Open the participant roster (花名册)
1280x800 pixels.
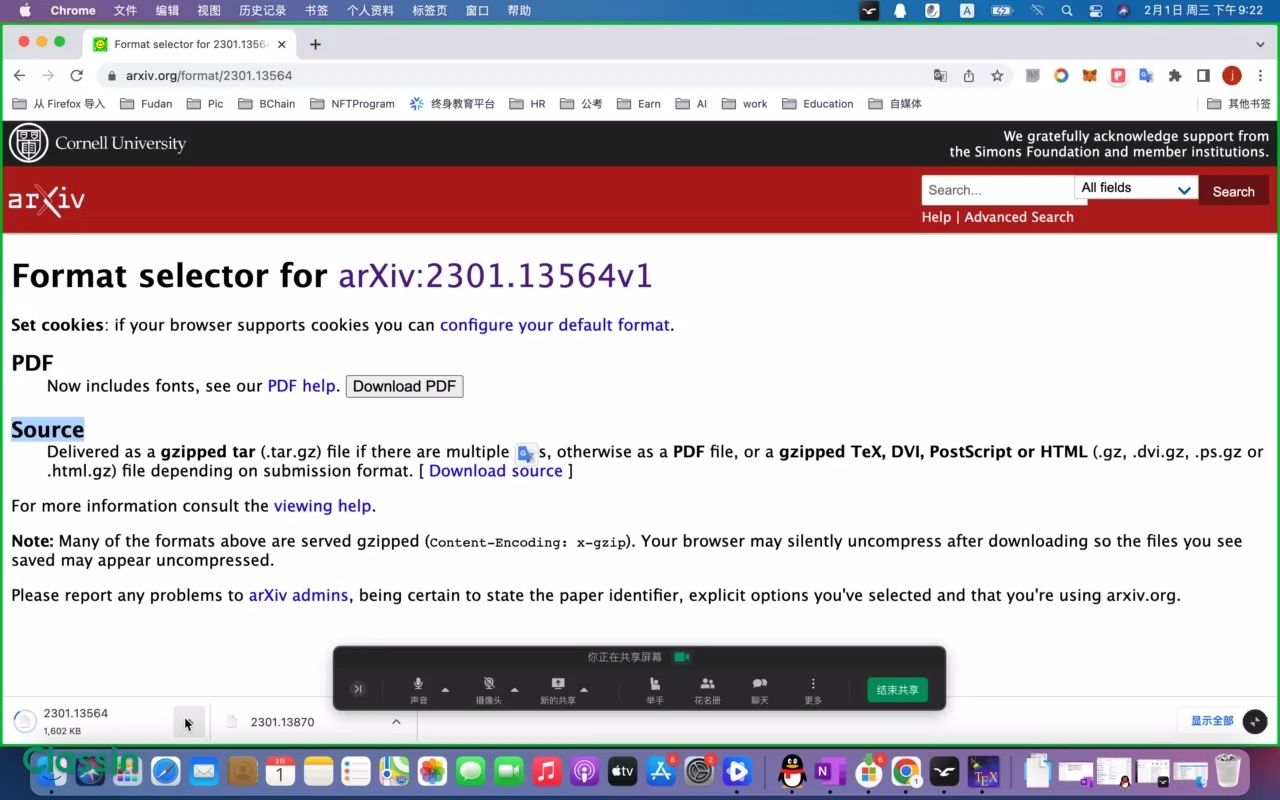(x=707, y=688)
